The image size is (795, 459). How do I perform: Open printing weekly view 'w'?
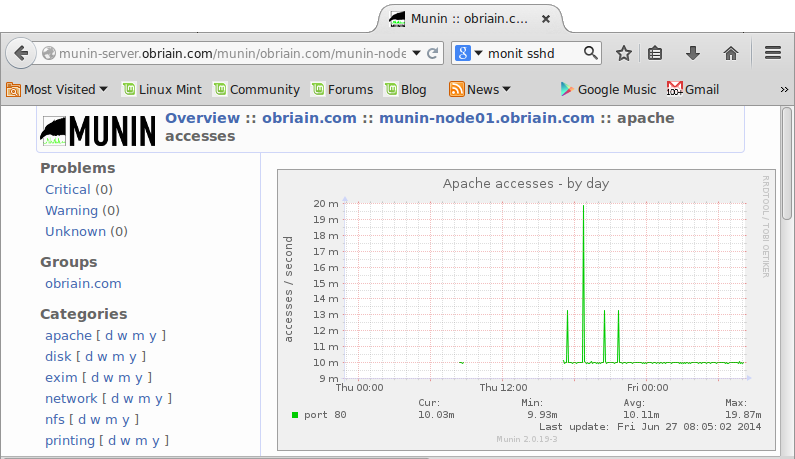pyautogui.click(x=125, y=441)
